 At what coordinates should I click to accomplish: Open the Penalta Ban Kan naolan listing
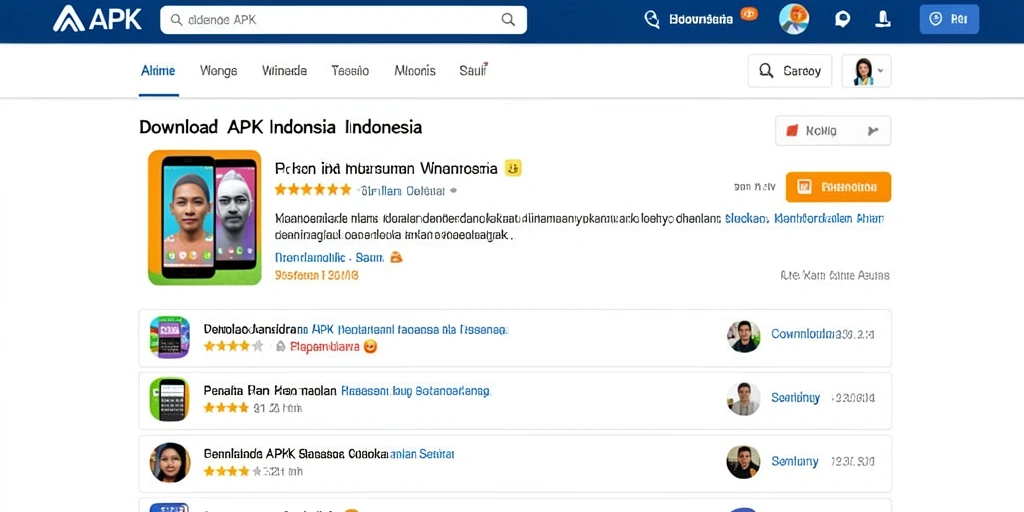tap(347, 391)
